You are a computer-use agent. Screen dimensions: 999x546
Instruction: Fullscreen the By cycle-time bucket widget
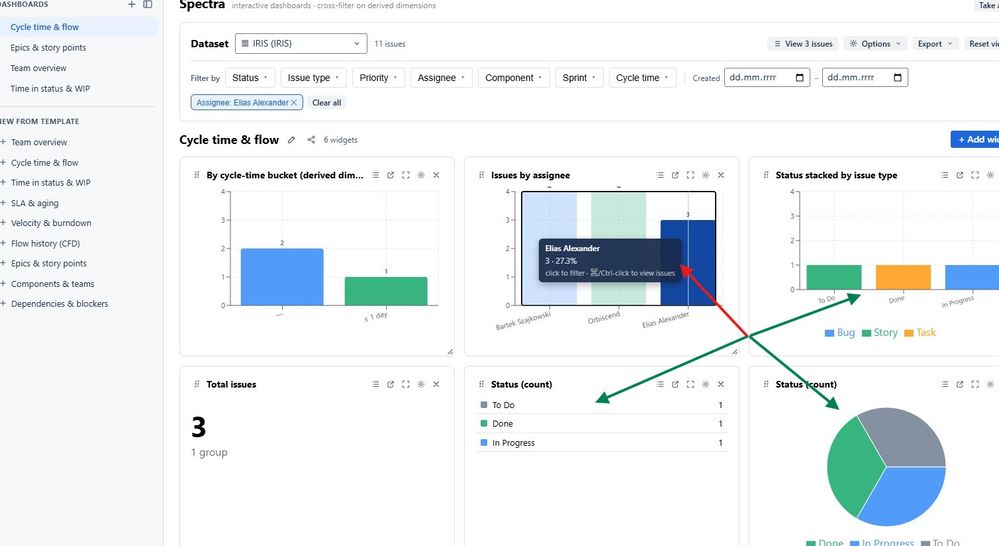406,175
